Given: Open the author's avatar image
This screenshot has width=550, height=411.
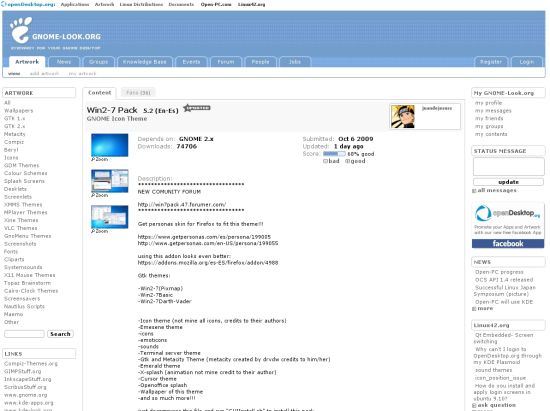Looking at the screenshot, I should click(403, 116).
